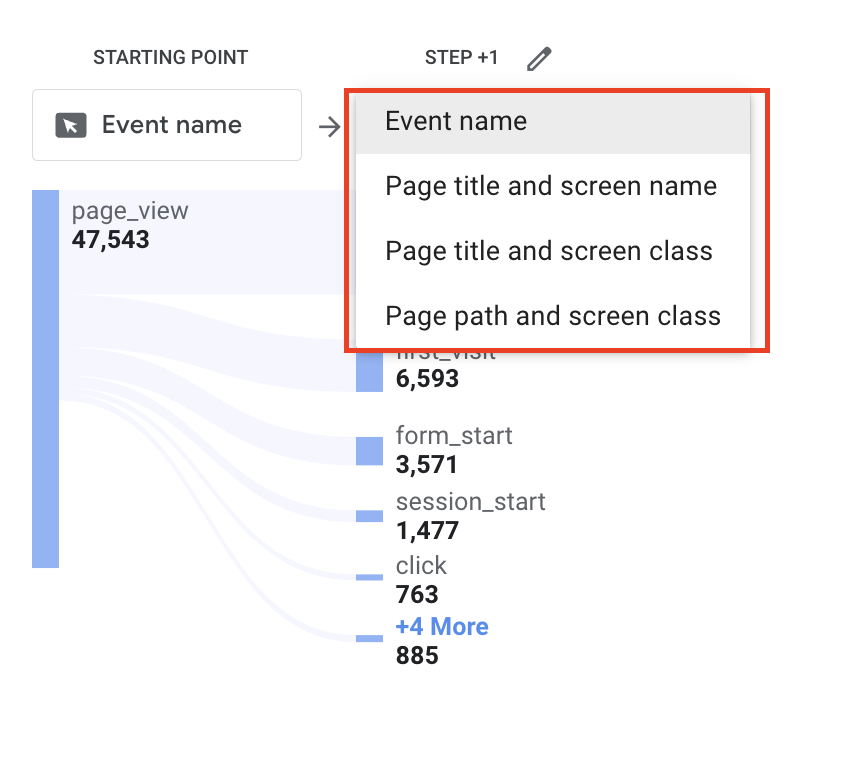The width and height of the screenshot is (845, 766).
Task: Open the starting point 'Event name' selector
Action: coord(167,125)
